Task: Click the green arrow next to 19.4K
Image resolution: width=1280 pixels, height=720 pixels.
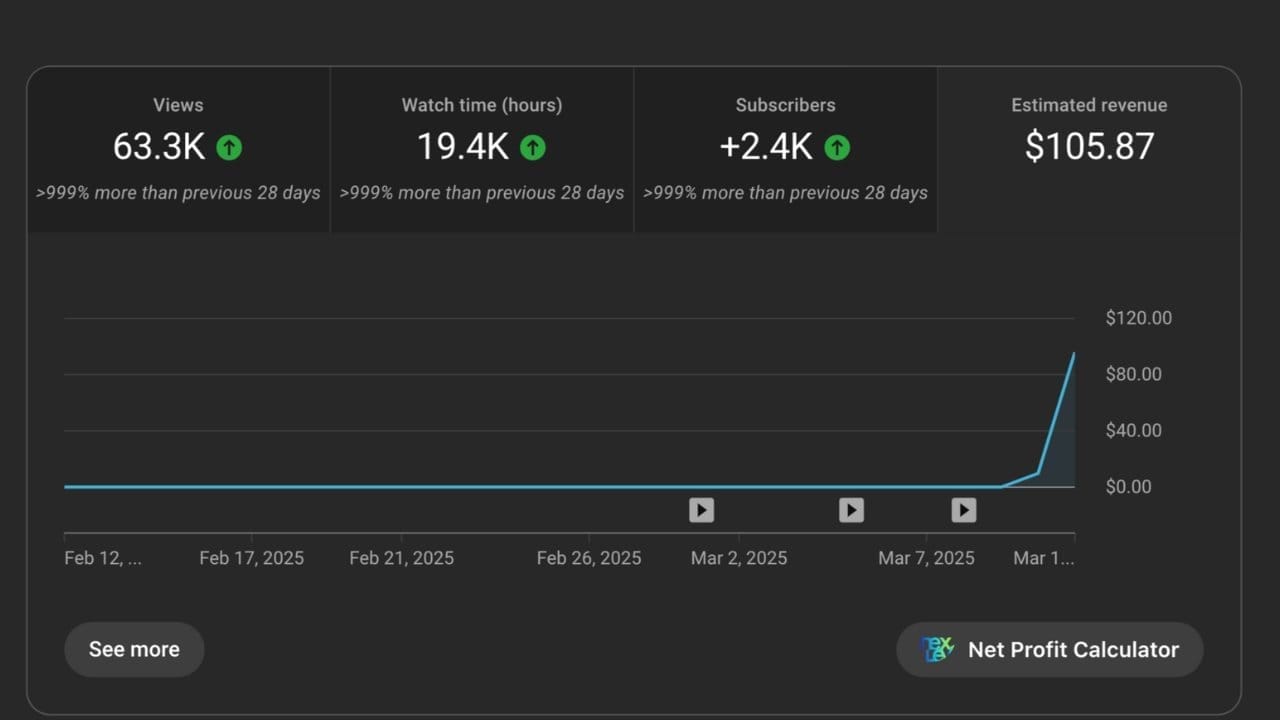Action: click(x=533, y=148)
